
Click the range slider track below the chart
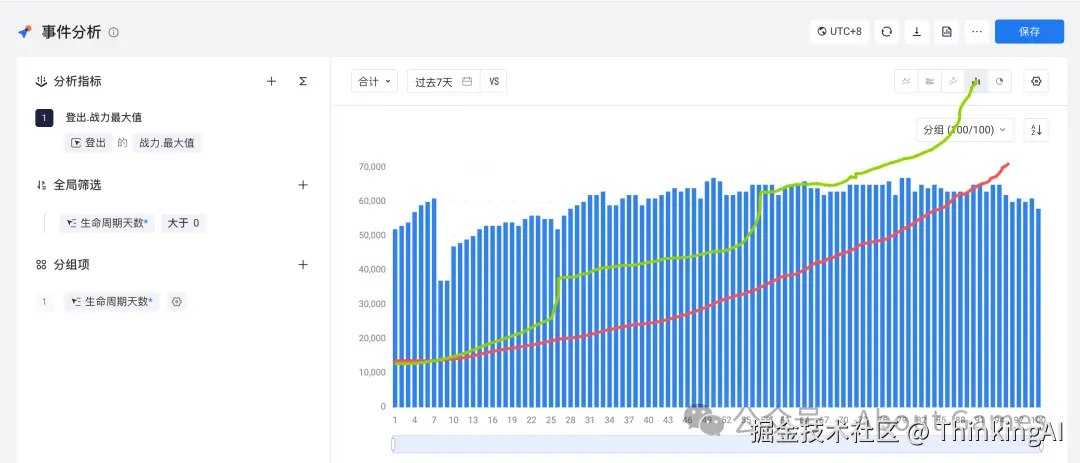coord(717,444)
